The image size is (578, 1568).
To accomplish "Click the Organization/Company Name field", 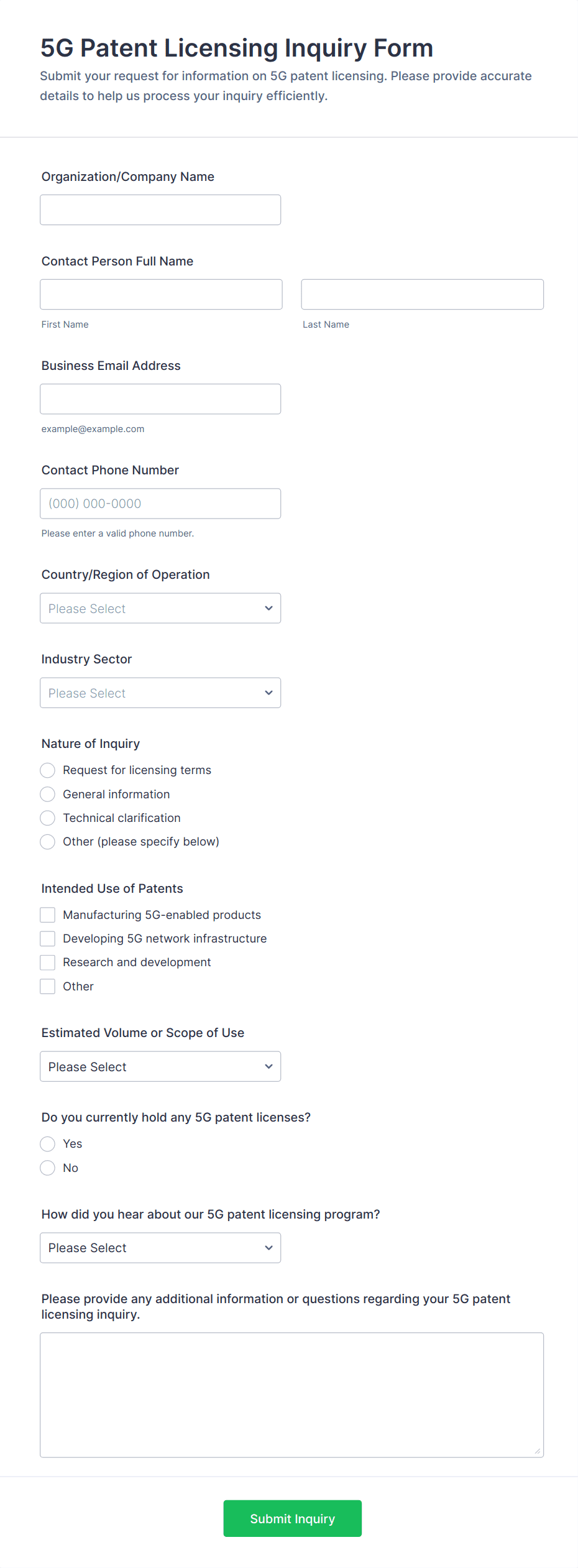I will (x=160, y=210).
